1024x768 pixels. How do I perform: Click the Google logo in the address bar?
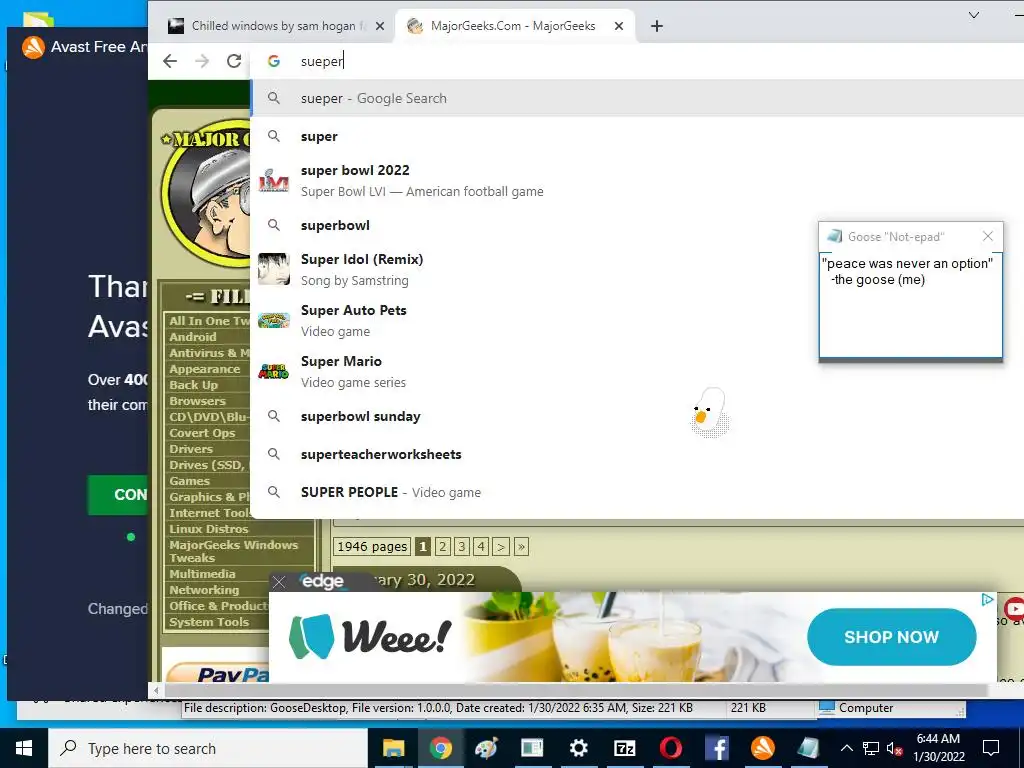(x=274, y=61)
